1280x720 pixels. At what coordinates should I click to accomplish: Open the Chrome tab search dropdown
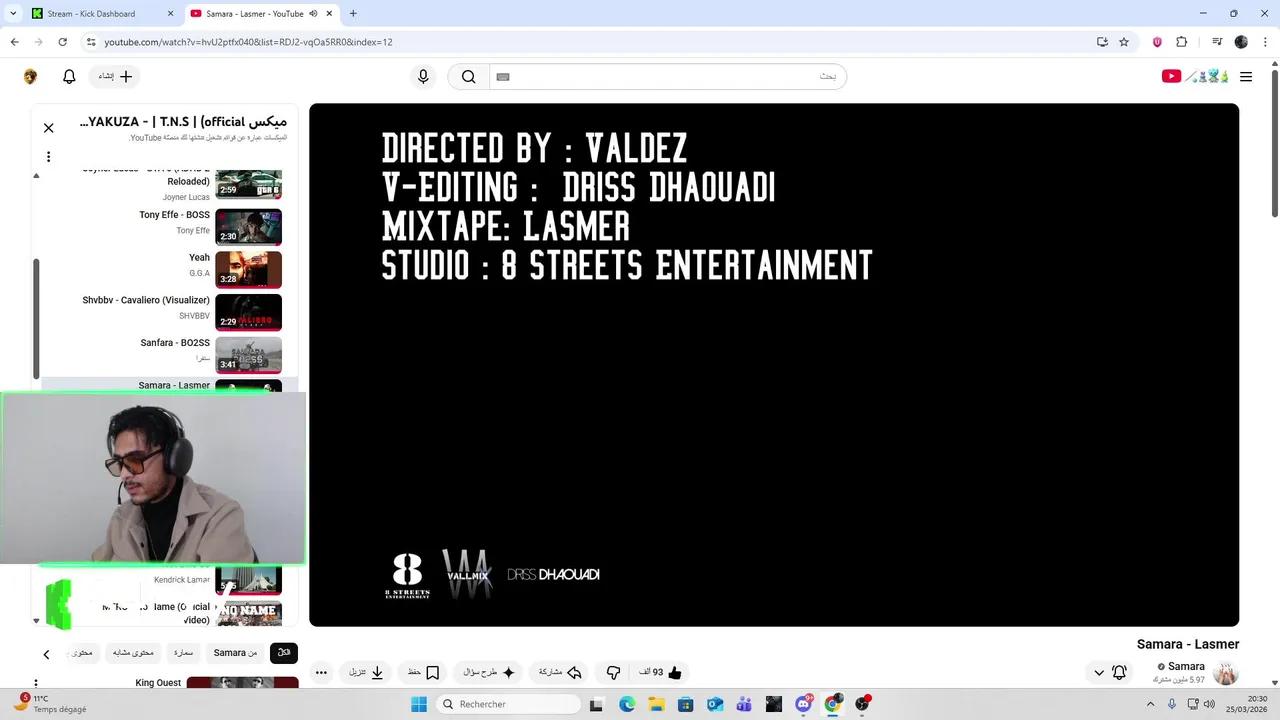click(x=12, y=14)
